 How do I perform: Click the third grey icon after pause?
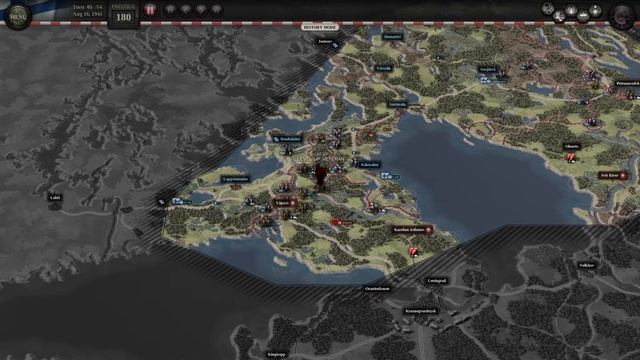(201, 9)
